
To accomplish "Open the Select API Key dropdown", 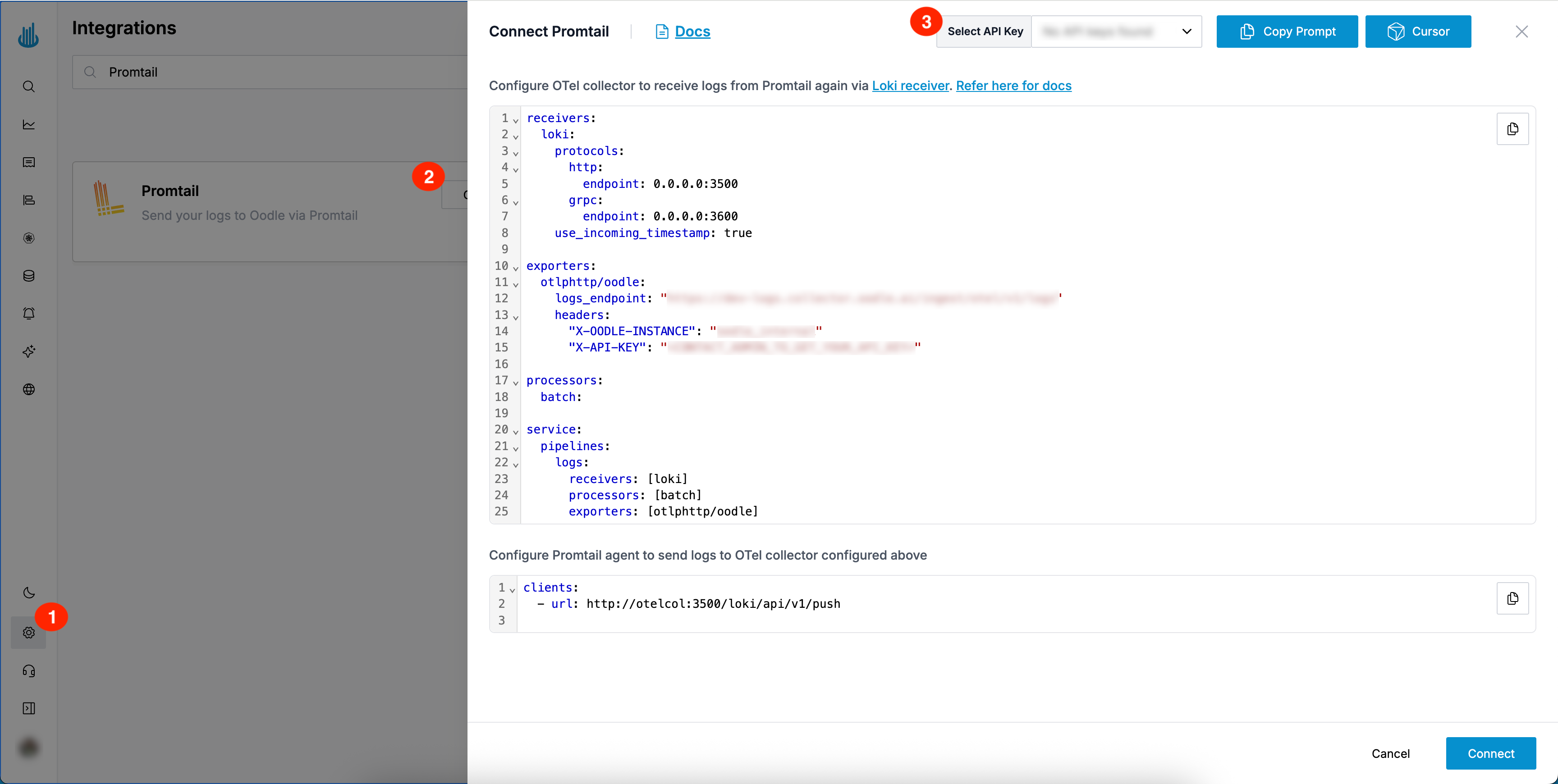I will click(x=1116, y=32).
